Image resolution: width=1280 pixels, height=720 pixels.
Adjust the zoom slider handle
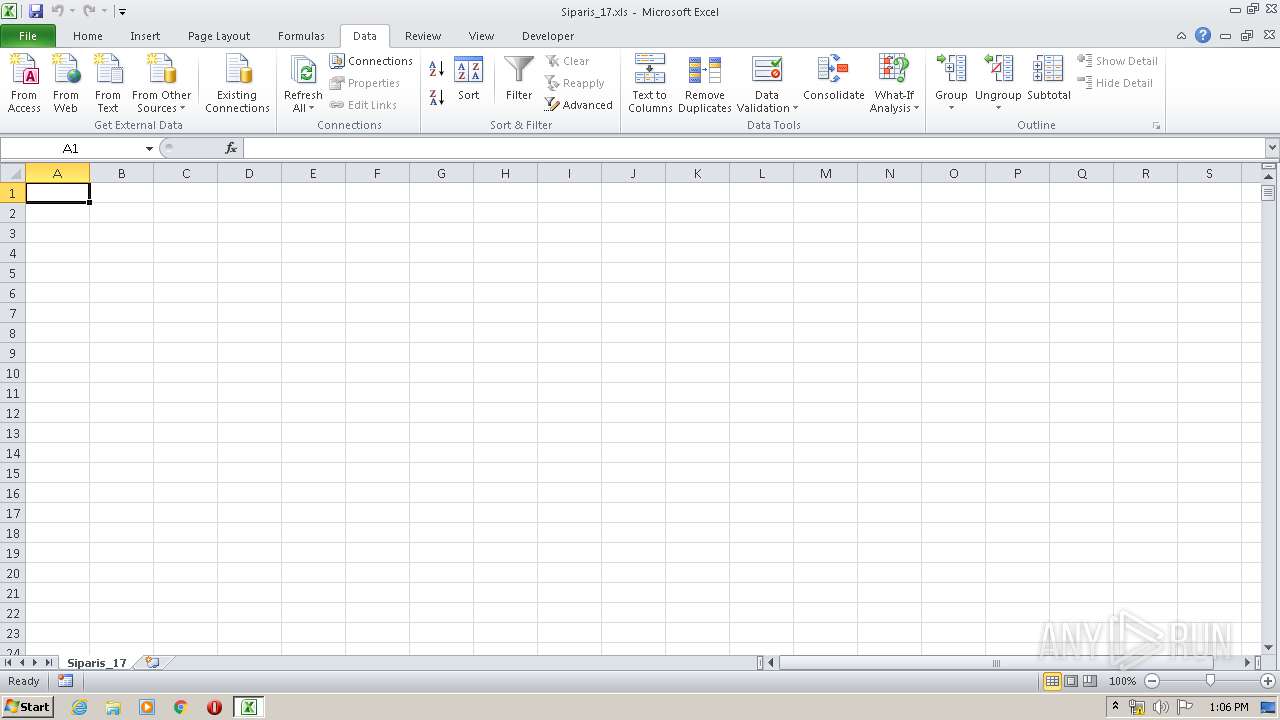pyautogui.click(x=1210, y=681)
